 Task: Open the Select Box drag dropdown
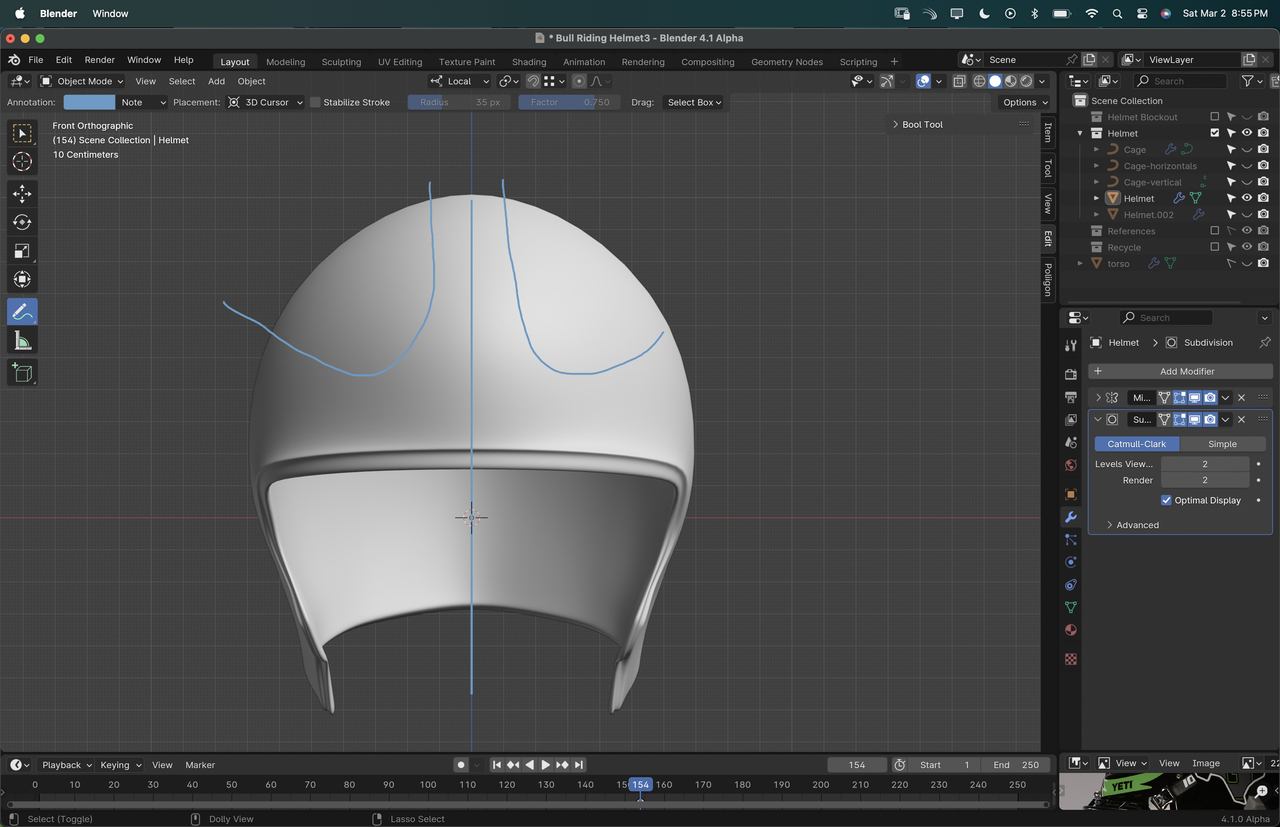[694, 102]
